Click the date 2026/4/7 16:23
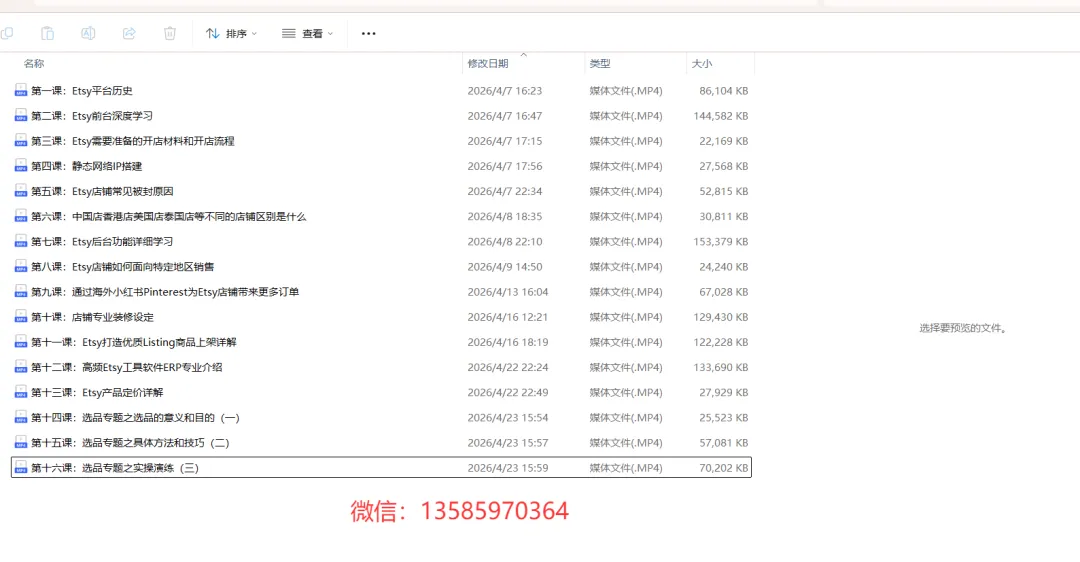1080x562 pixels. click(x=505, y=90)
